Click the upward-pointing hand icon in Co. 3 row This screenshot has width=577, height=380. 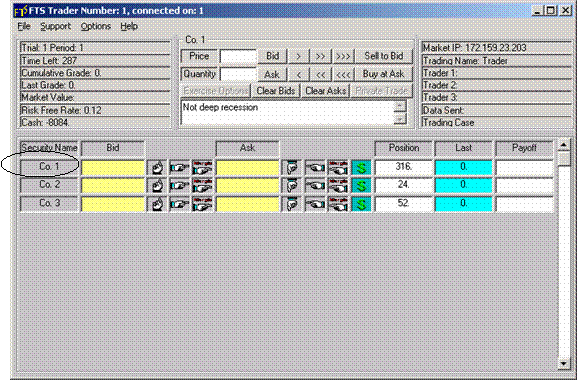(x=157, y=204)
